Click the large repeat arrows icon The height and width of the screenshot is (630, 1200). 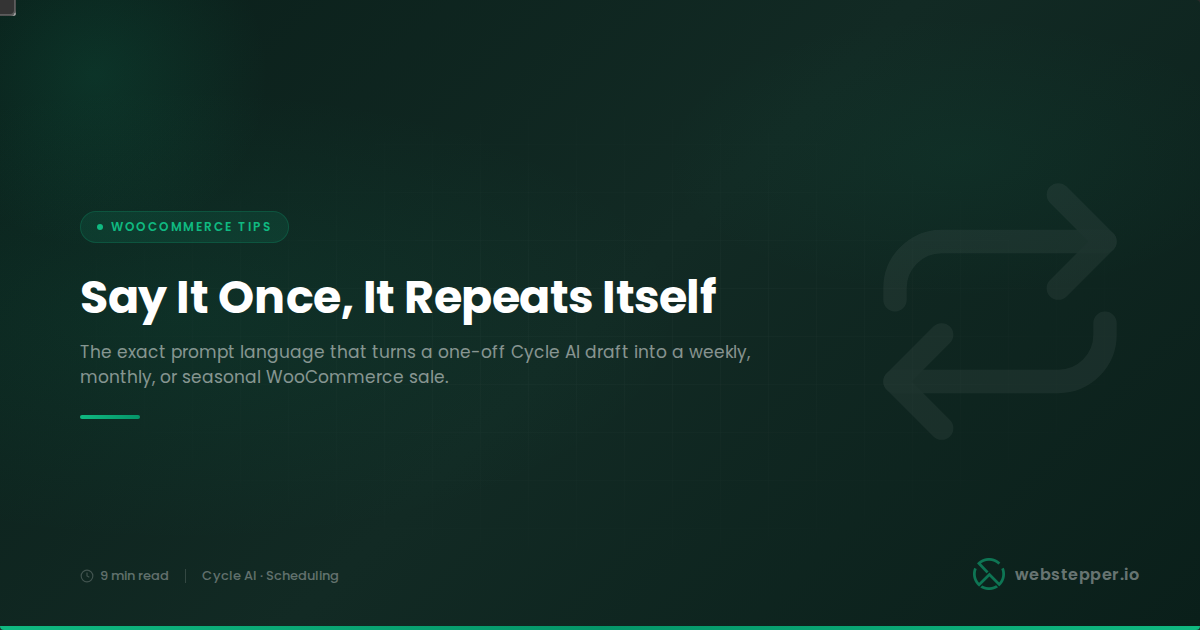(x=1000, y=311)
